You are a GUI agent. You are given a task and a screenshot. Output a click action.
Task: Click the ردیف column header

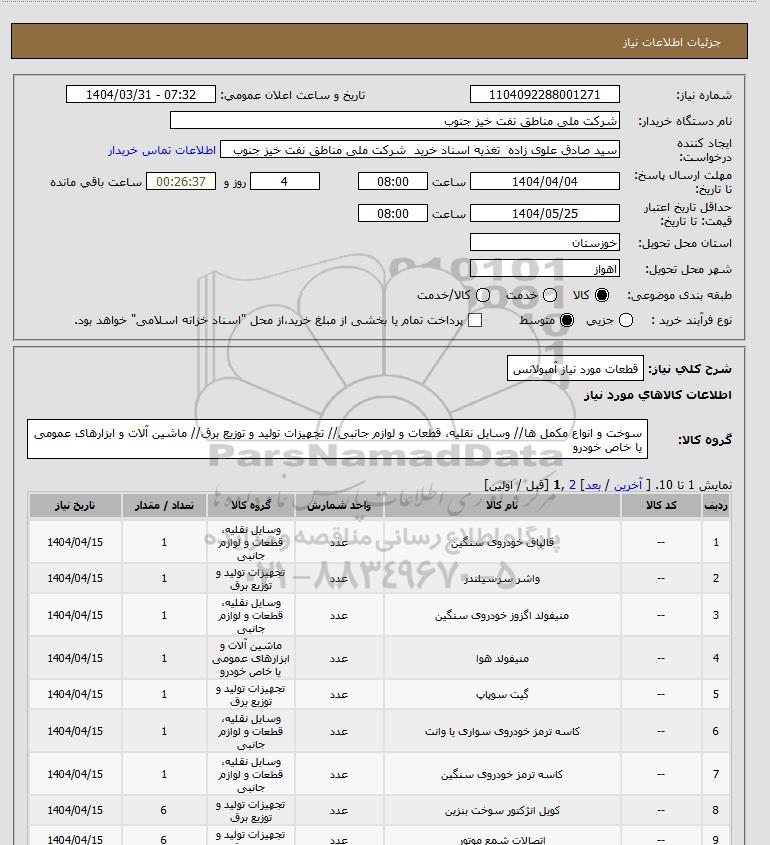[x=716, y=505]
